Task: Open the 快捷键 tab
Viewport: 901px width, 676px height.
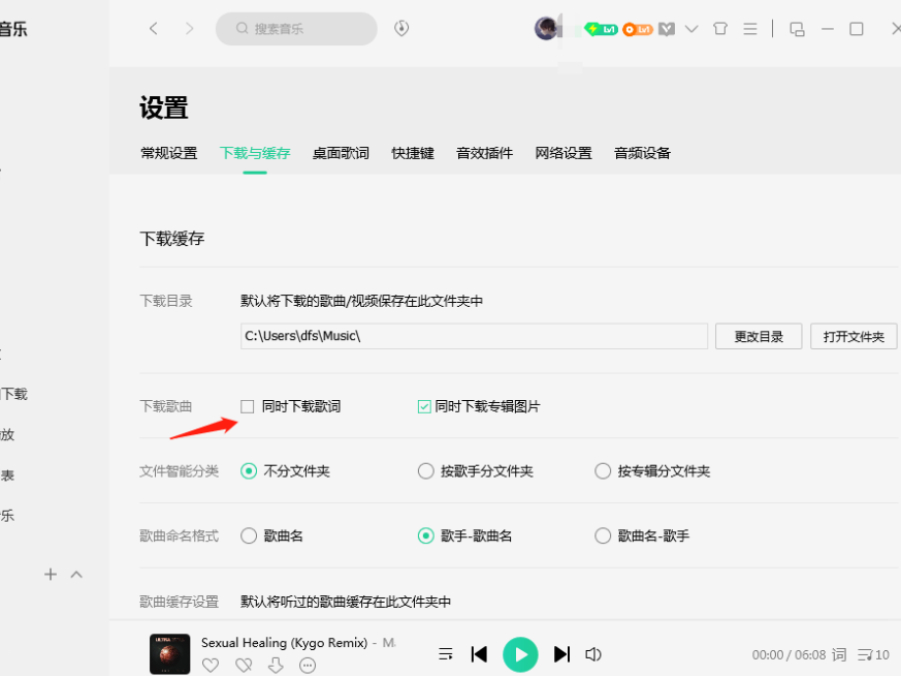Action: (413, 153)
